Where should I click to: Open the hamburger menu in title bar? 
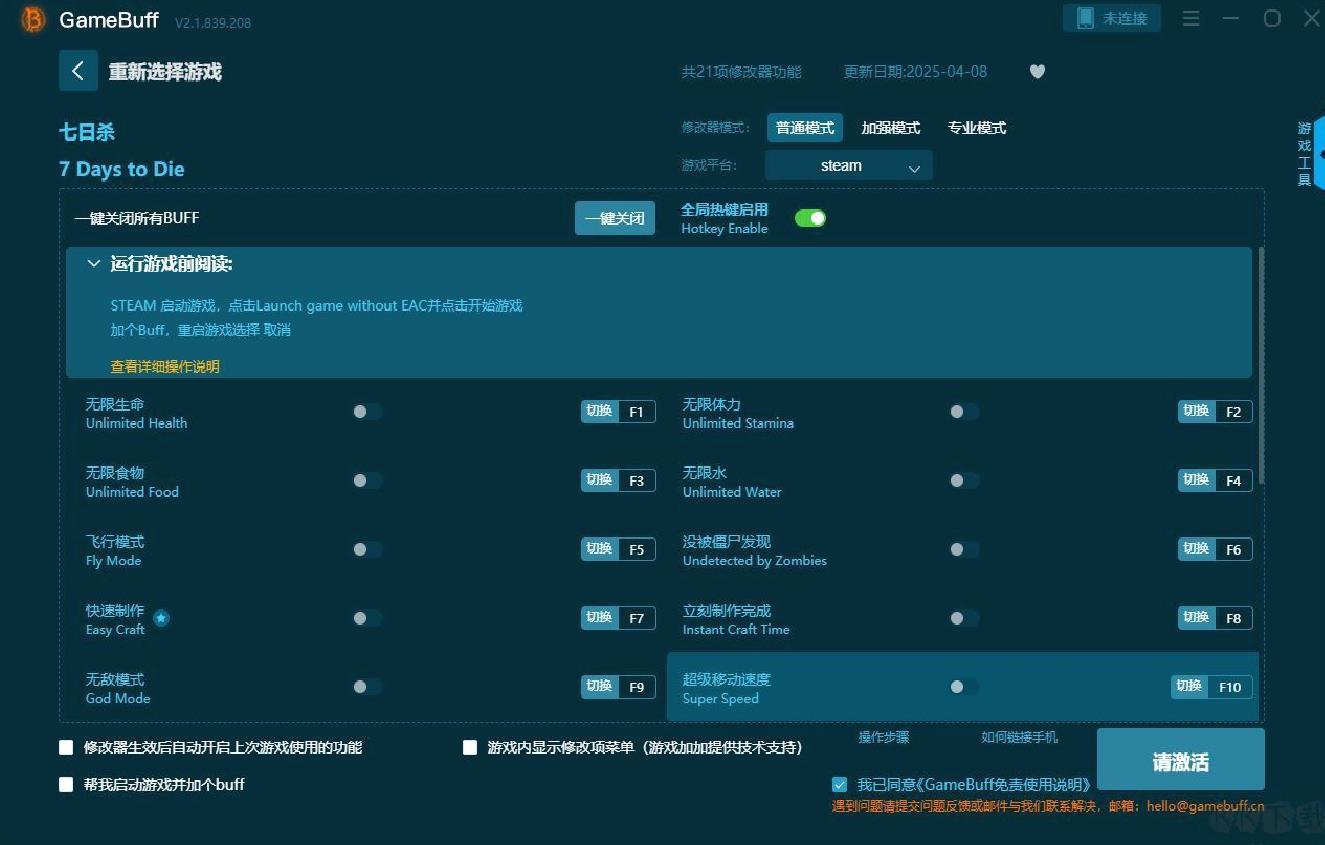(x=1190, y=19)
